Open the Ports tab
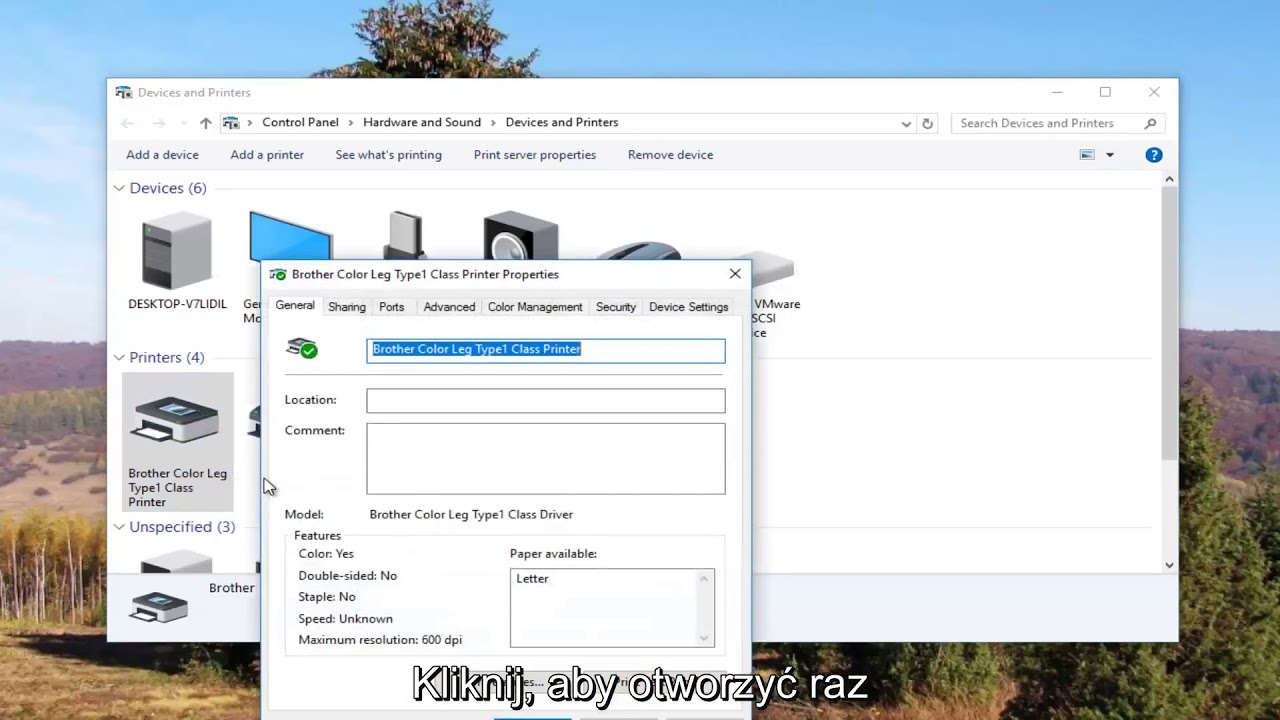Image resolution: width=1280 pixels, height=720 pixels. [392, 307]
